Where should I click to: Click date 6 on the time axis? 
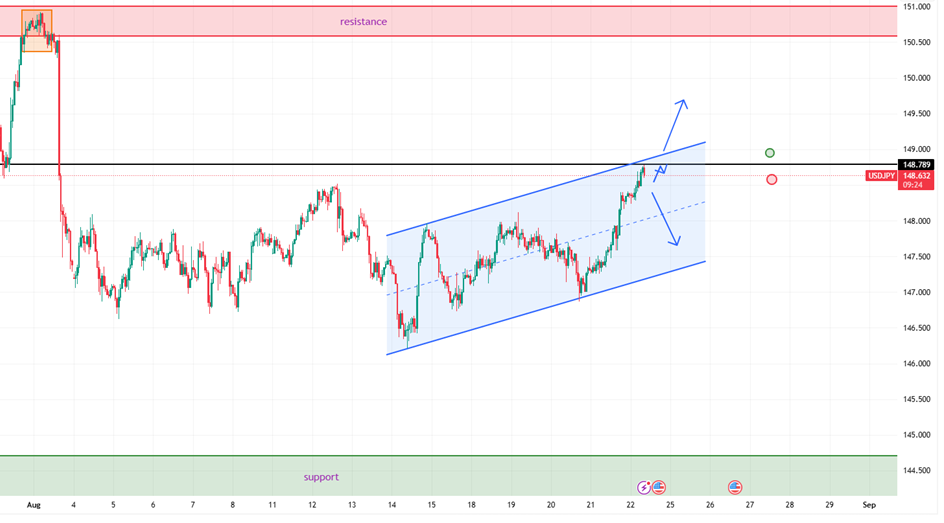153,505
